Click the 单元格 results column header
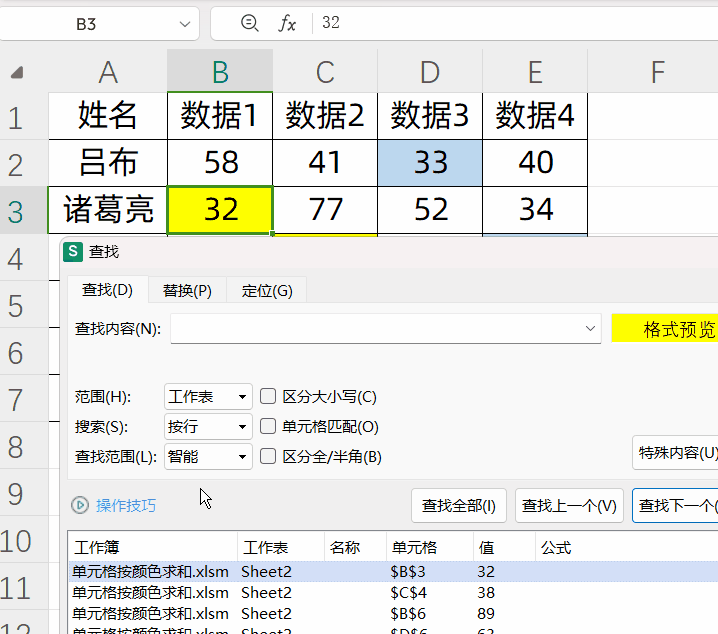This screenshot has width=718, height=634. pos(430,547)
